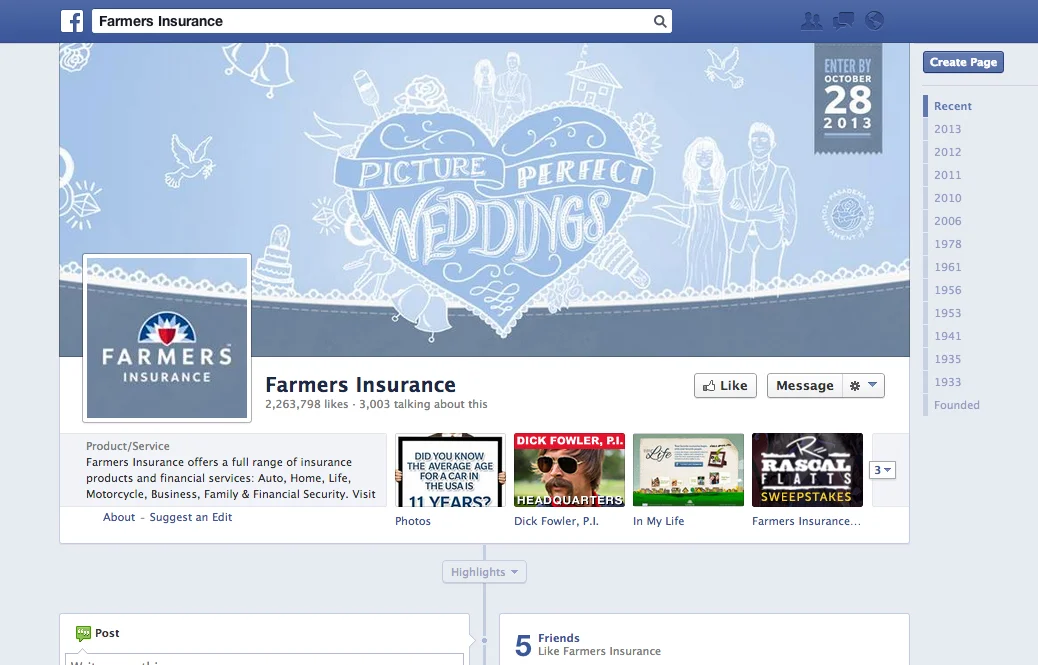Click the Create Page button

point(963,62)
